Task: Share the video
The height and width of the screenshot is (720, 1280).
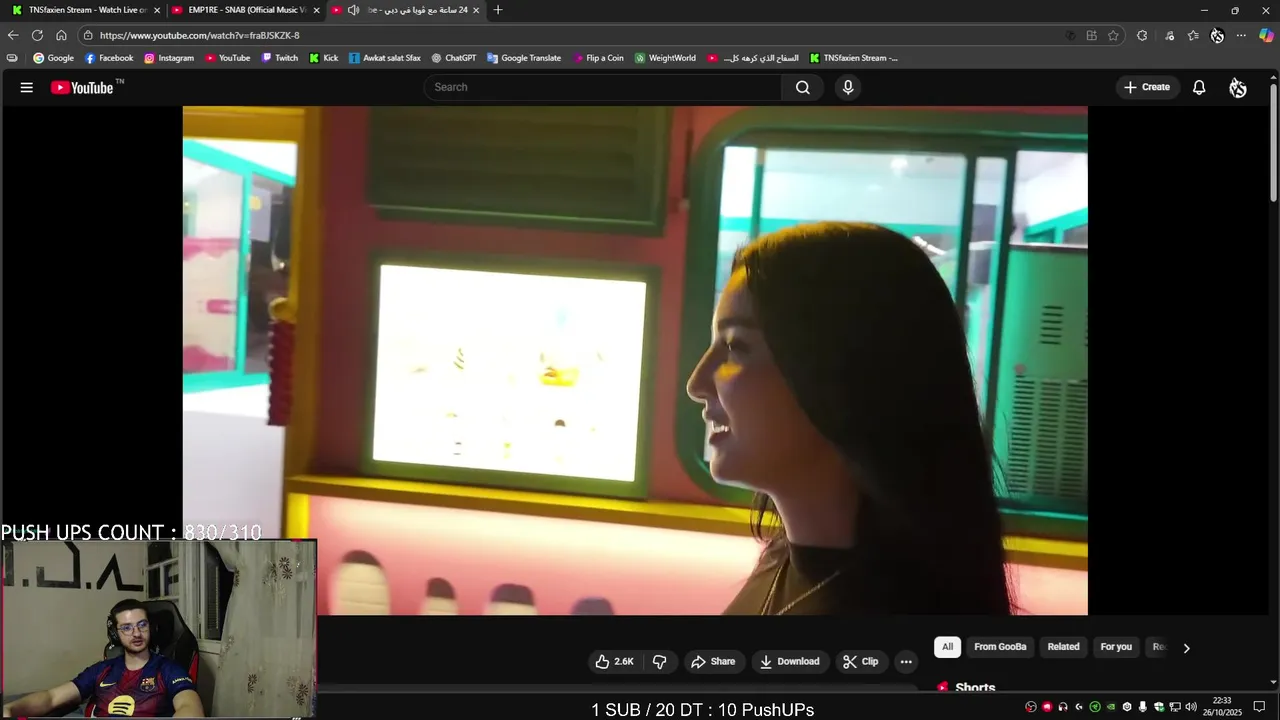Action: coord(713,661)
